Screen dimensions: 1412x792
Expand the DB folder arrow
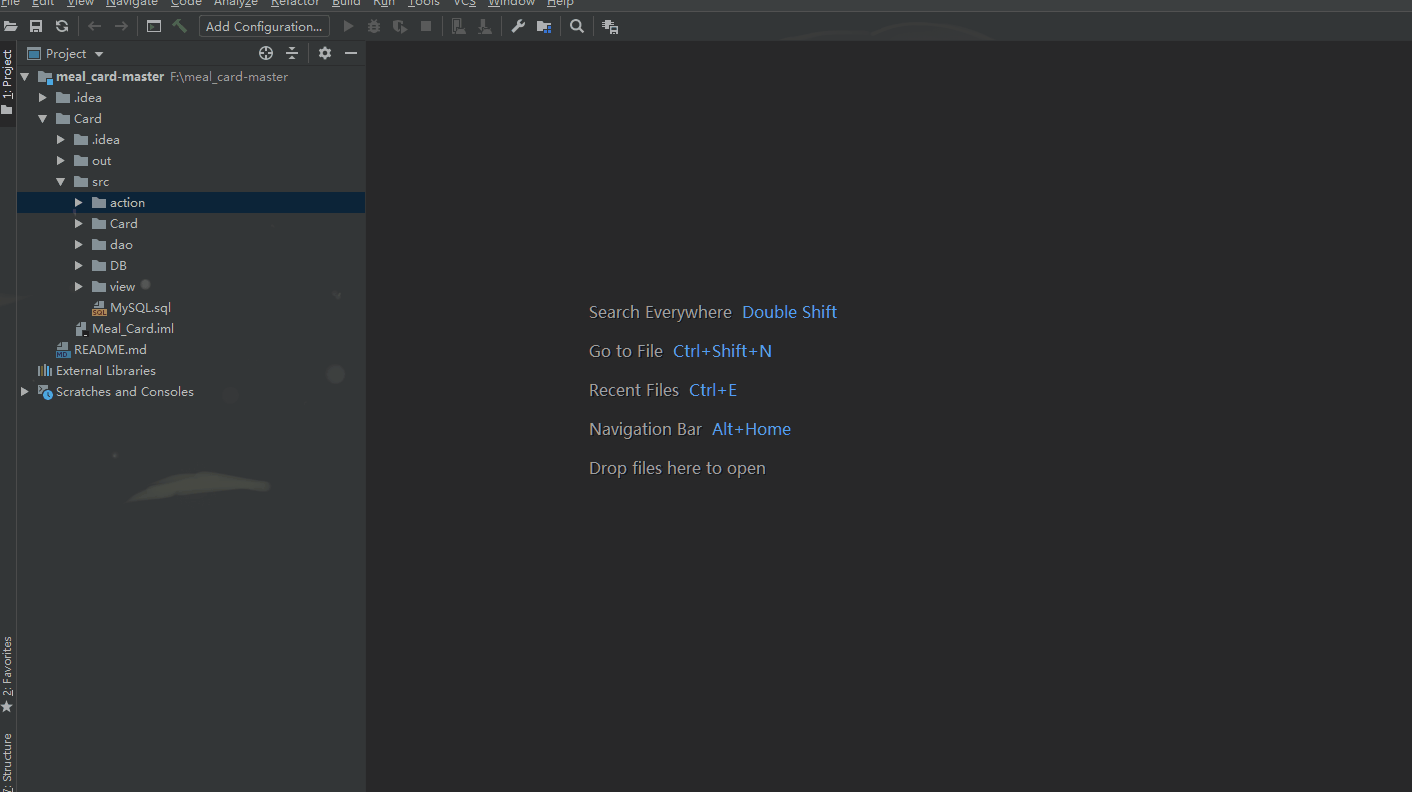[x=79, y=266]
